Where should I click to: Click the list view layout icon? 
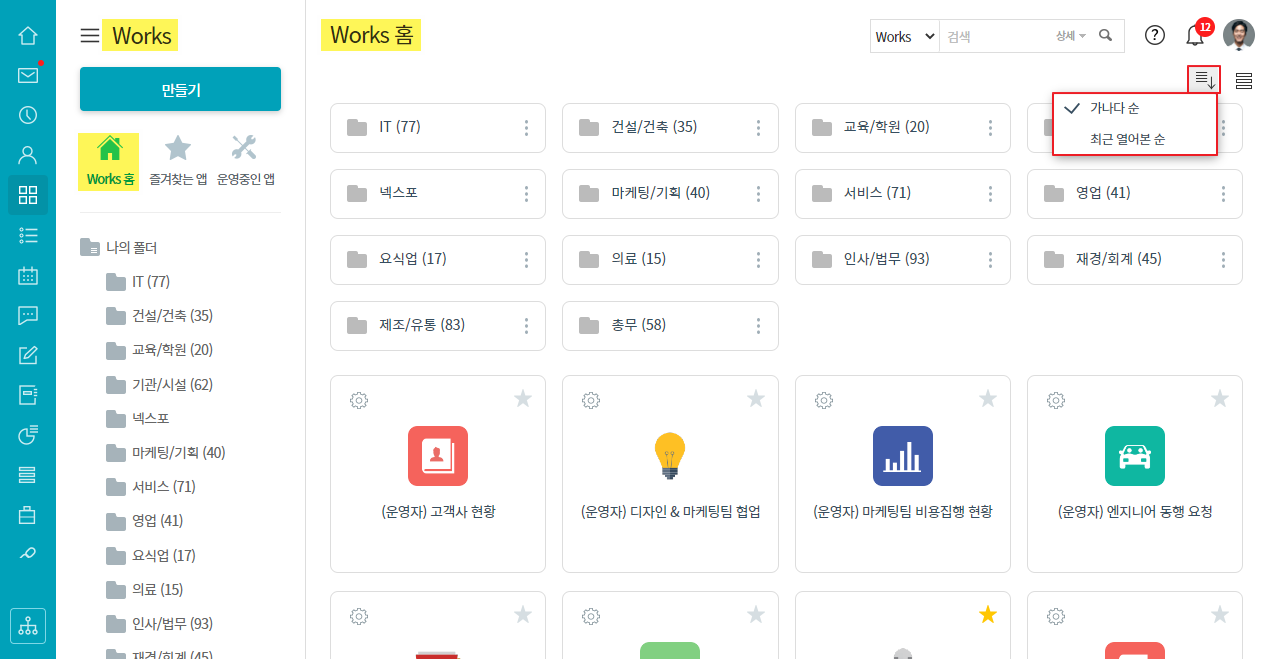click(1244, 81)
